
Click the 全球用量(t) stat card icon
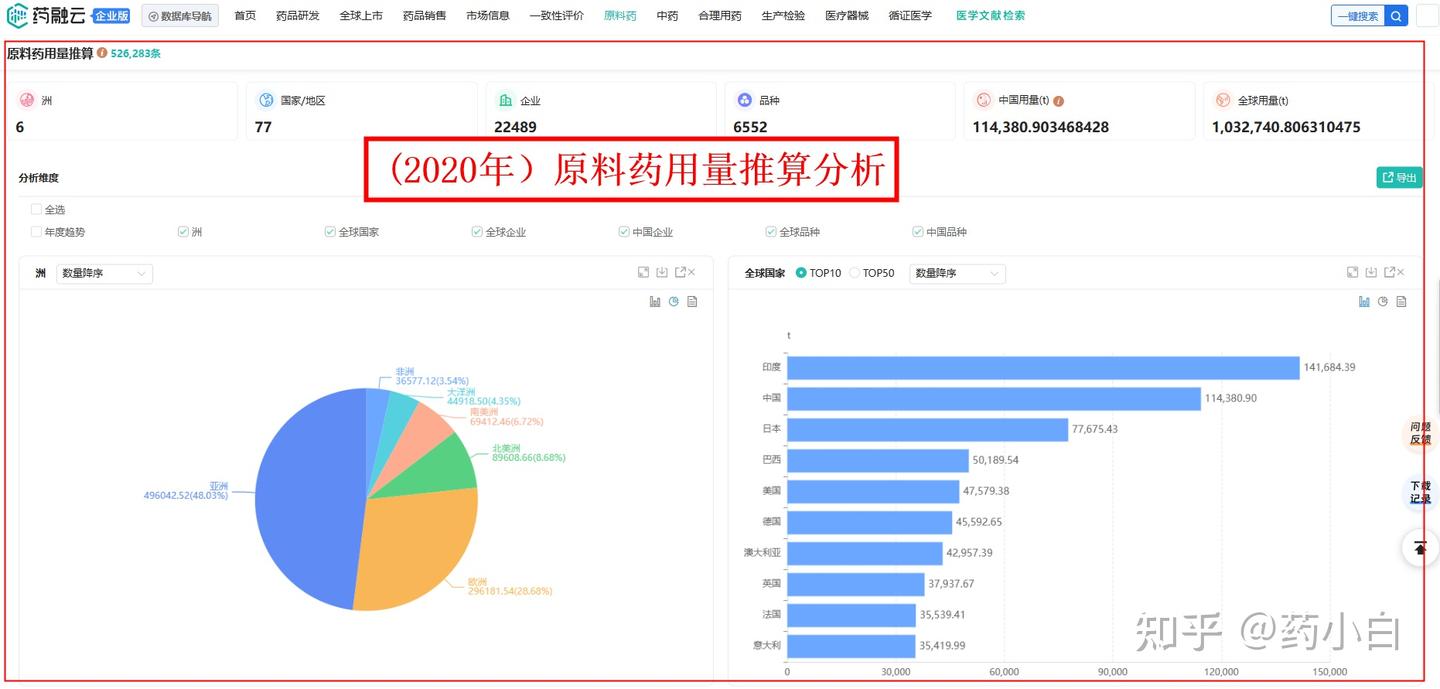click(x=1222, y=100)
